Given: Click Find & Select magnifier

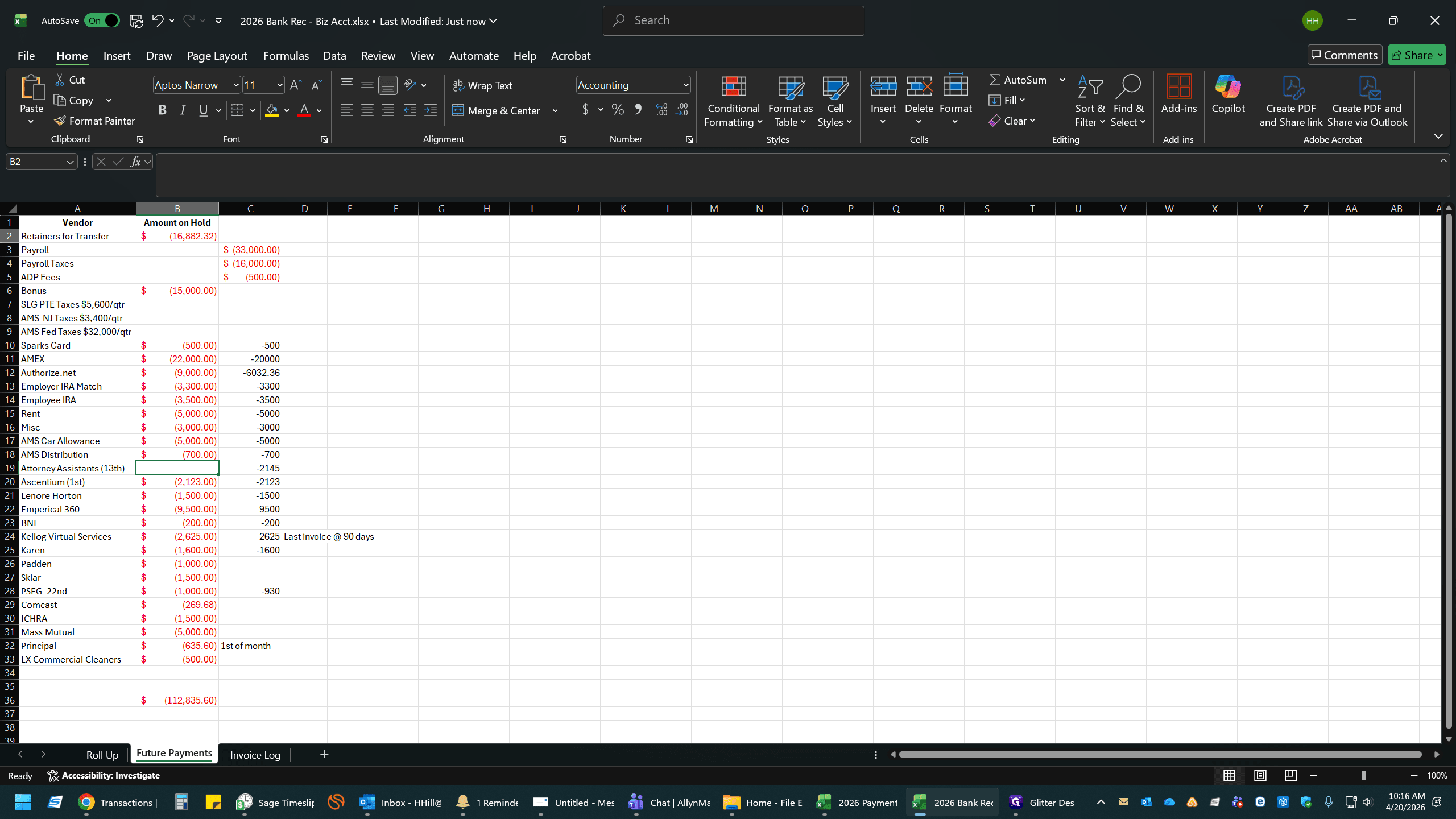Looking at the screenshot, I should pos(1128,101).
